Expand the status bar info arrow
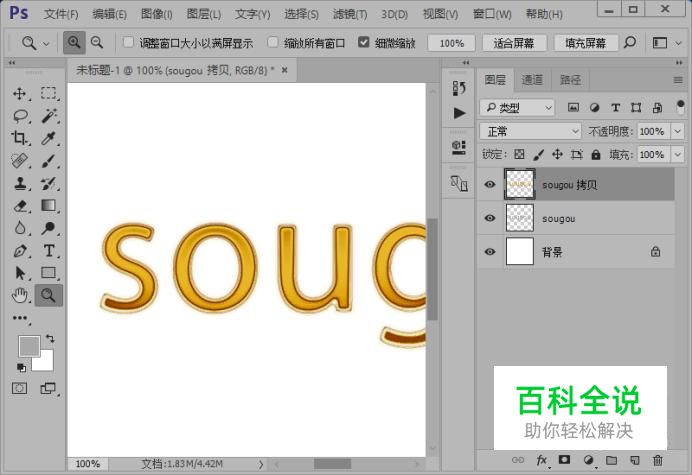This screenshot has width=692, height=475. point(261,464)
